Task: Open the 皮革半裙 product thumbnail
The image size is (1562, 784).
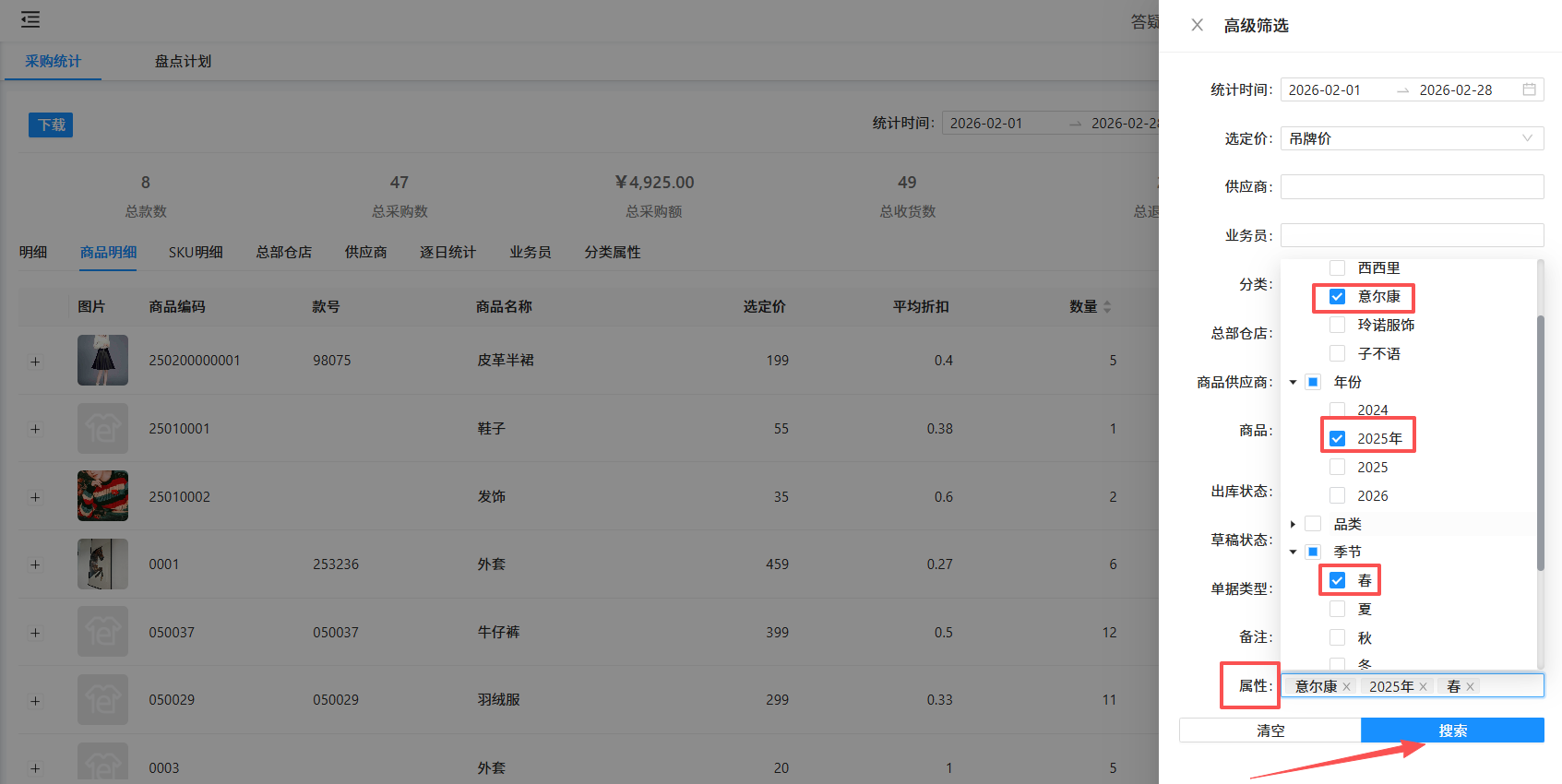Action: [x=102, y=360]
